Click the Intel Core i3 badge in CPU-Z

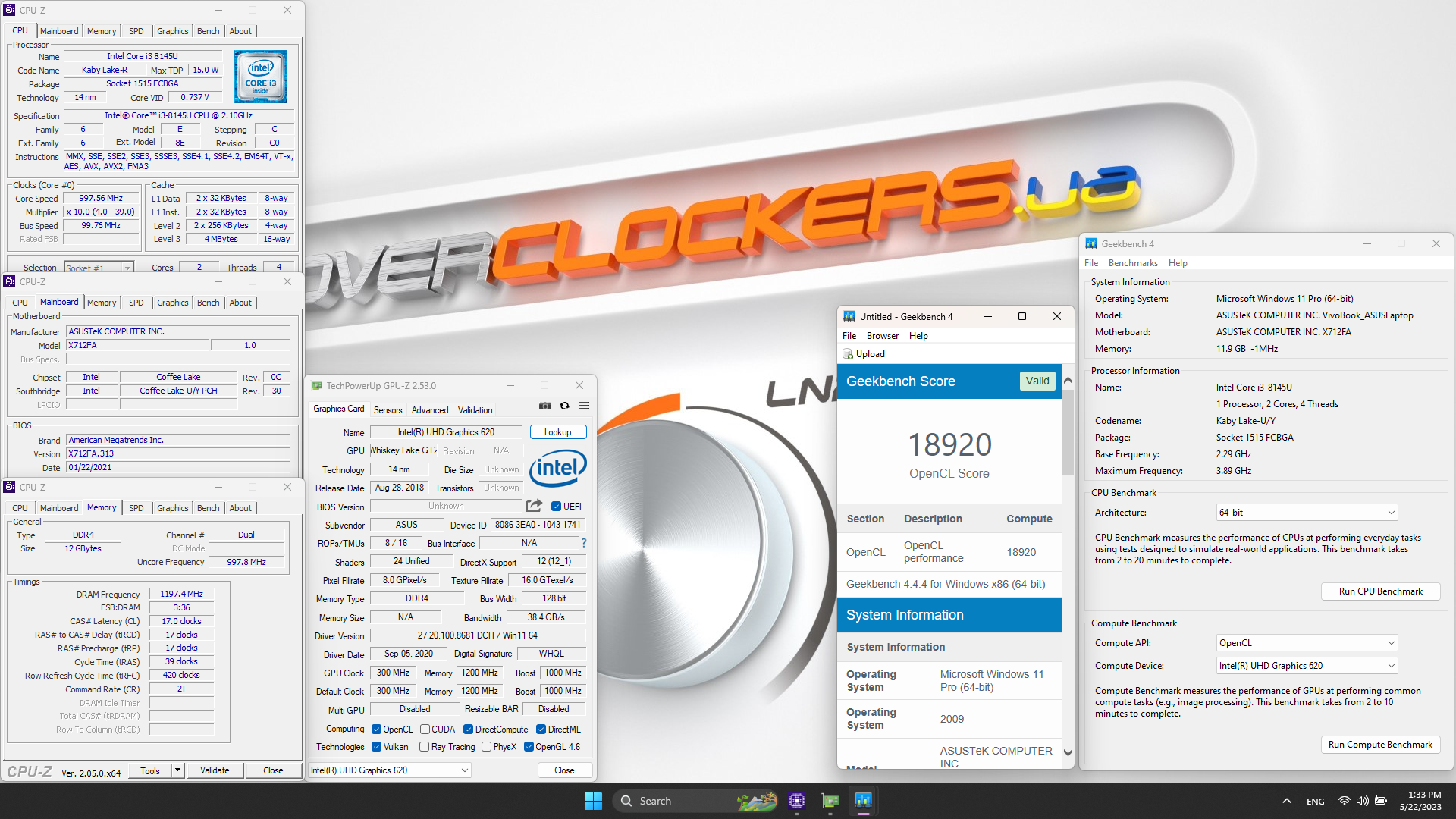(261, 77)
